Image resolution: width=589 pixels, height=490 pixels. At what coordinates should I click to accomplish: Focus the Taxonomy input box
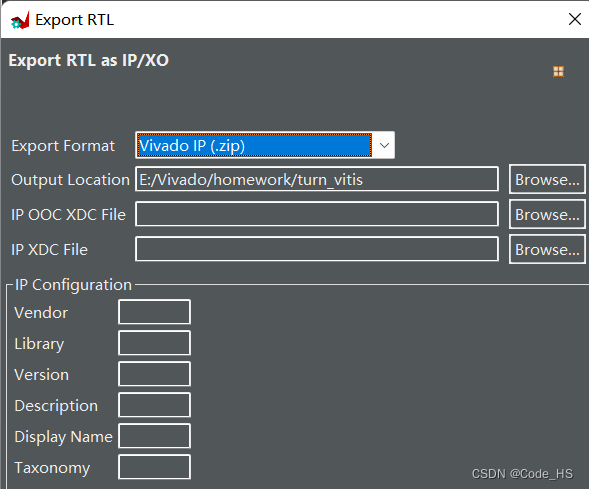click(x=154, y=467)
